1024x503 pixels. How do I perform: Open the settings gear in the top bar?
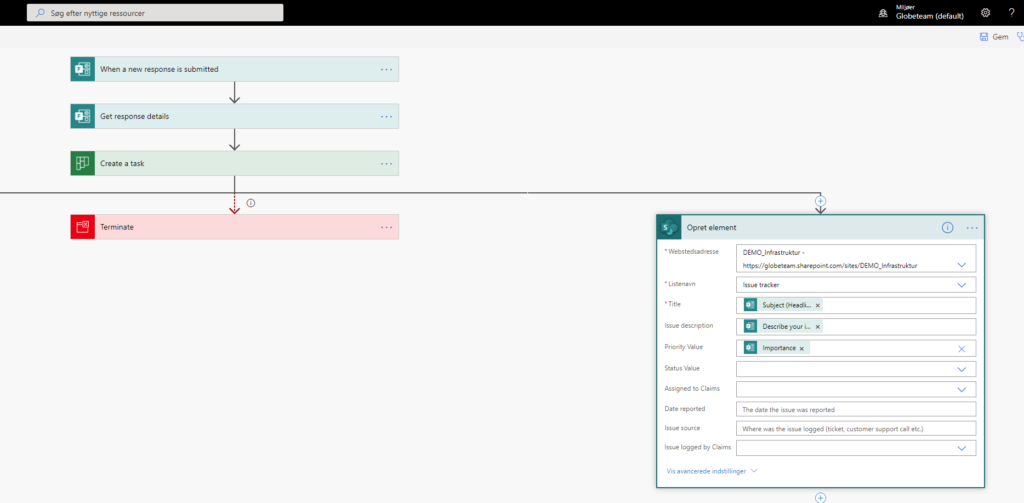tap(985, 12)
